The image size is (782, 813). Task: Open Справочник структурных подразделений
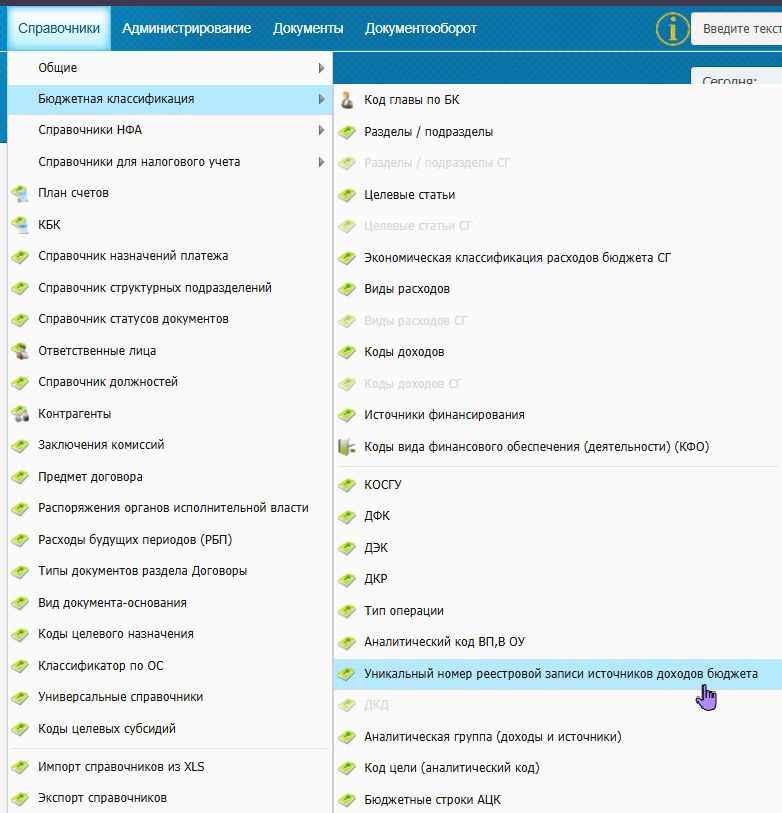(x=170, y=288)
